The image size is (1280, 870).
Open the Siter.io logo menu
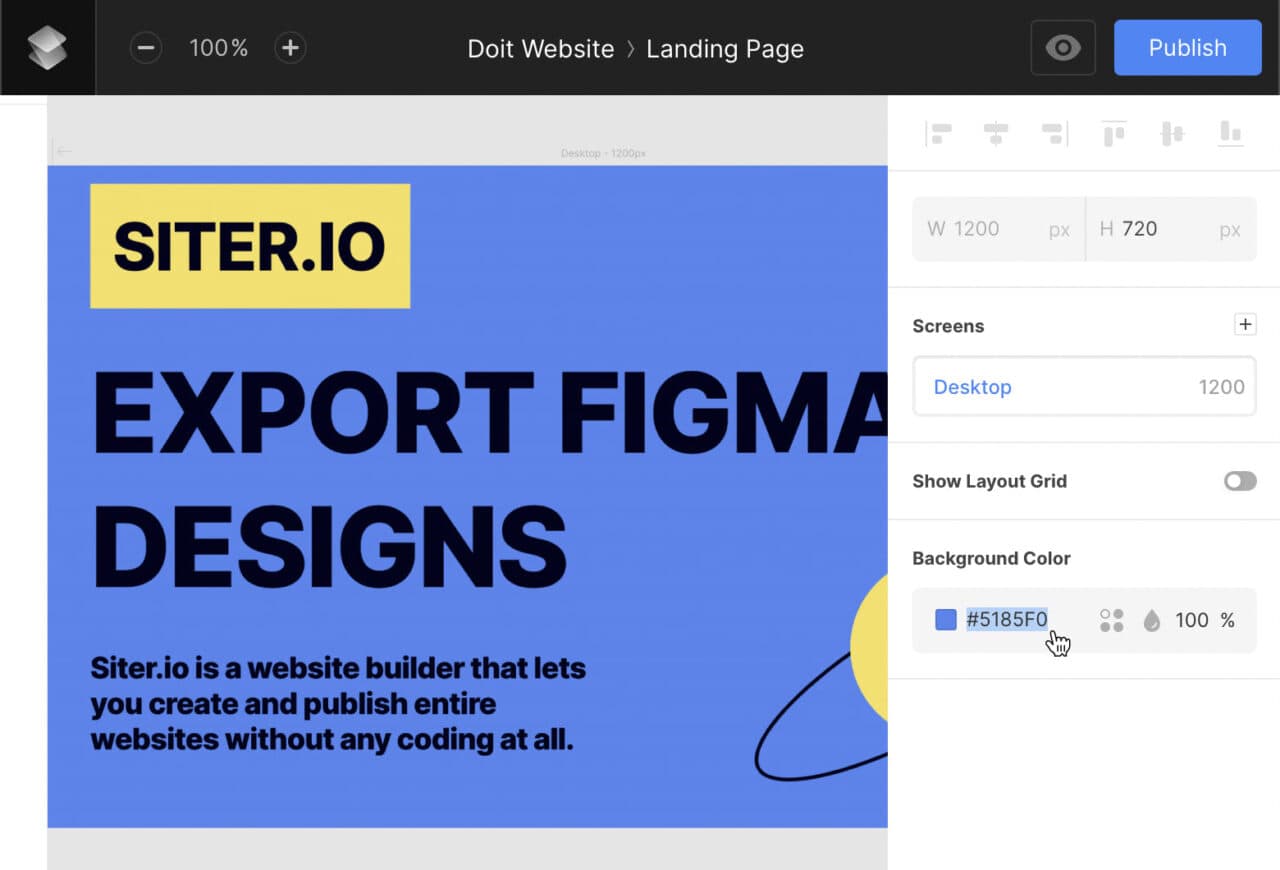47,47
